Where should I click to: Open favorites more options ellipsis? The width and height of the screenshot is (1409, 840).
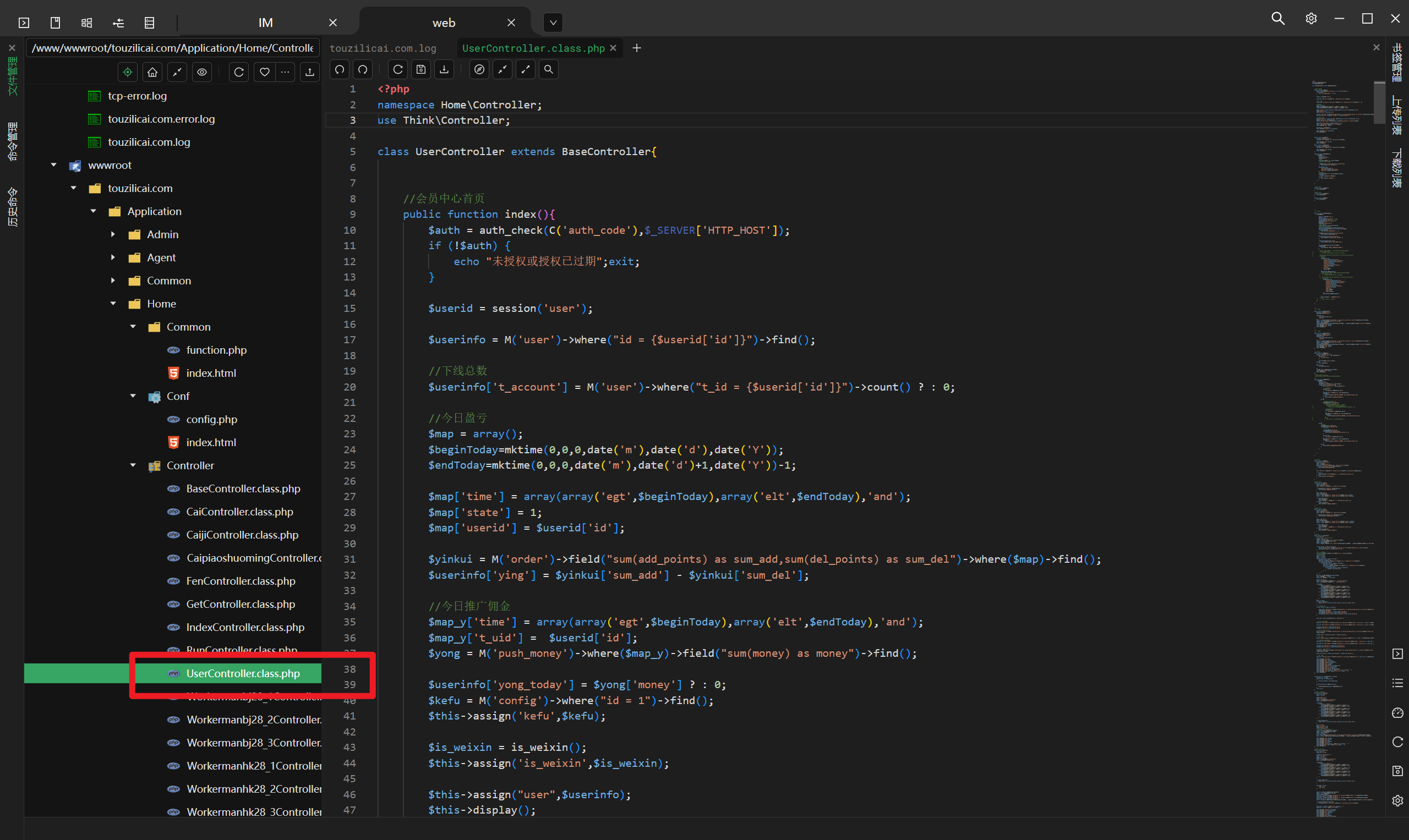tap(285, 72)
